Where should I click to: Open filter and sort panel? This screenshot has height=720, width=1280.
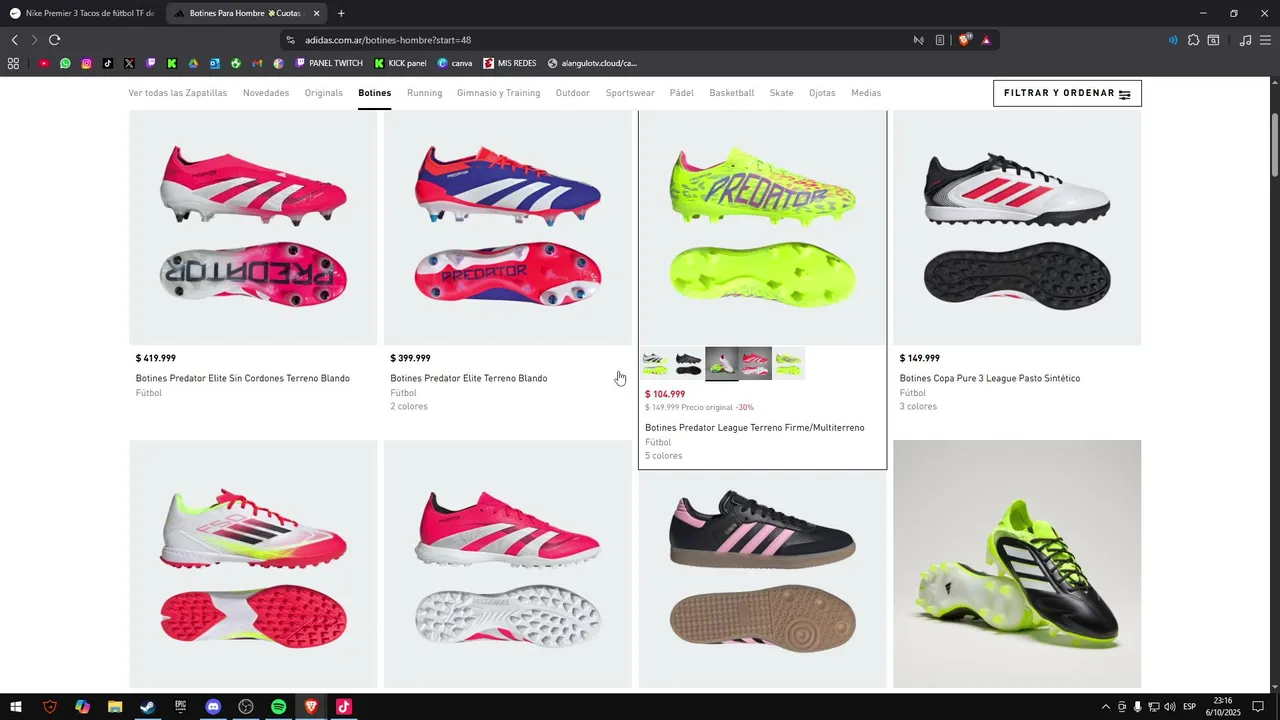(1067, 93)
